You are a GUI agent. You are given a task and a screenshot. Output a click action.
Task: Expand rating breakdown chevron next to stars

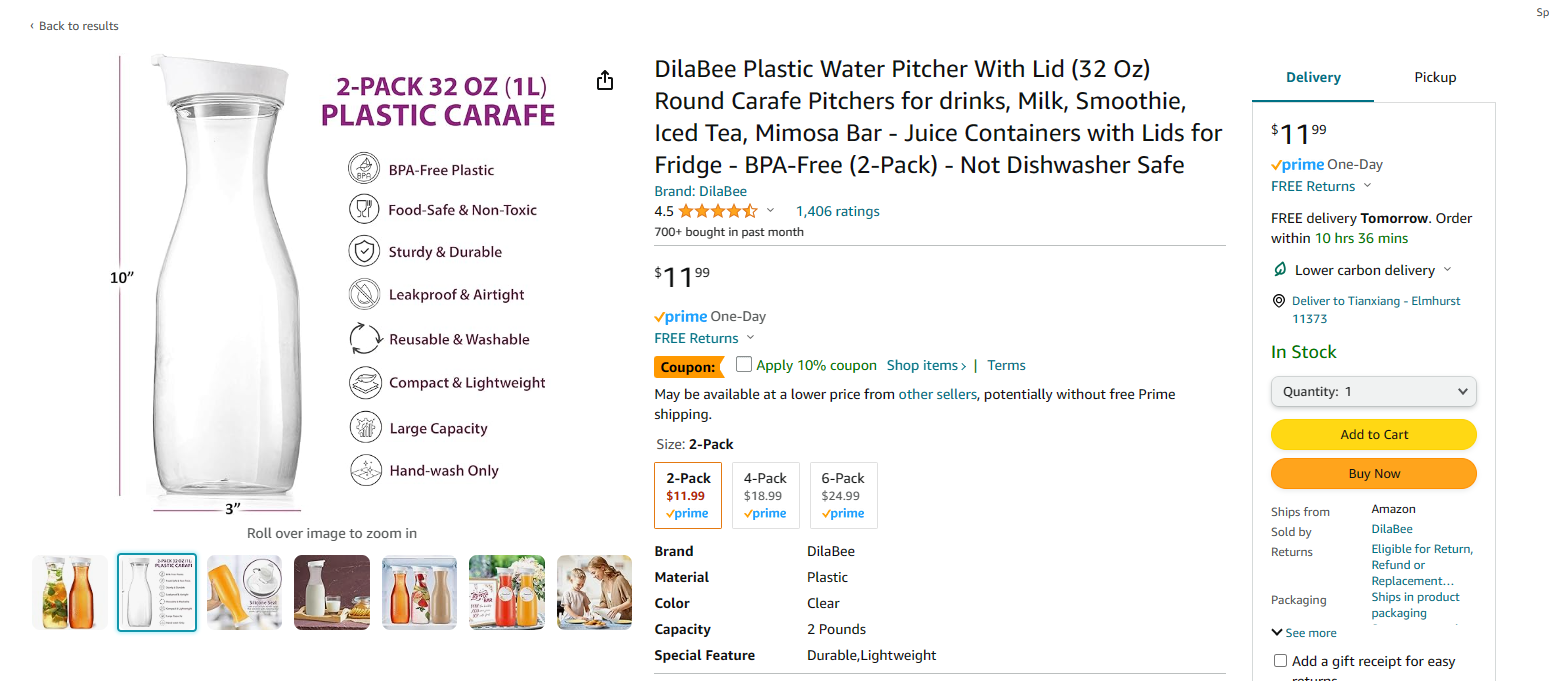pos(770,211)
